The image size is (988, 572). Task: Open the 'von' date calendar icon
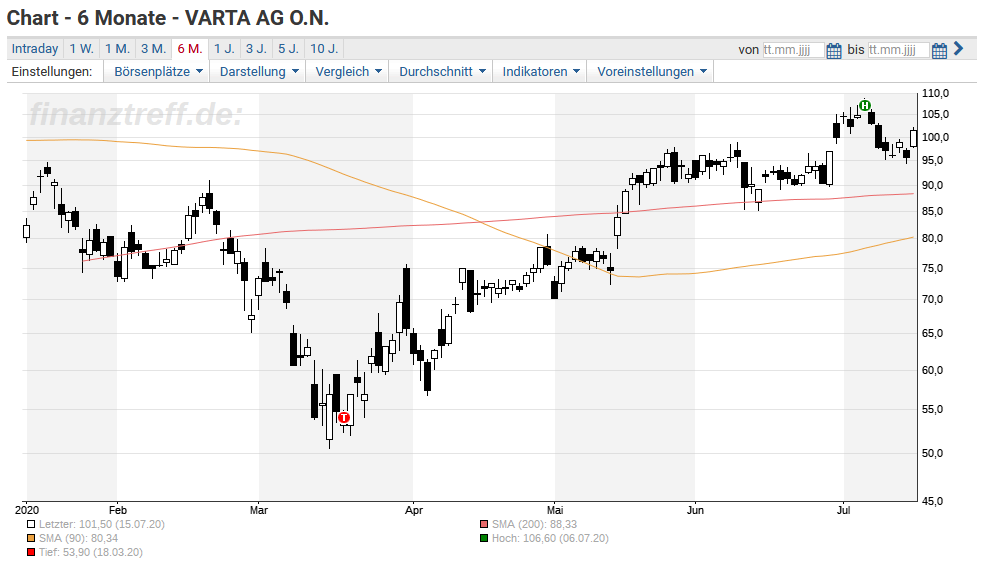834,50
